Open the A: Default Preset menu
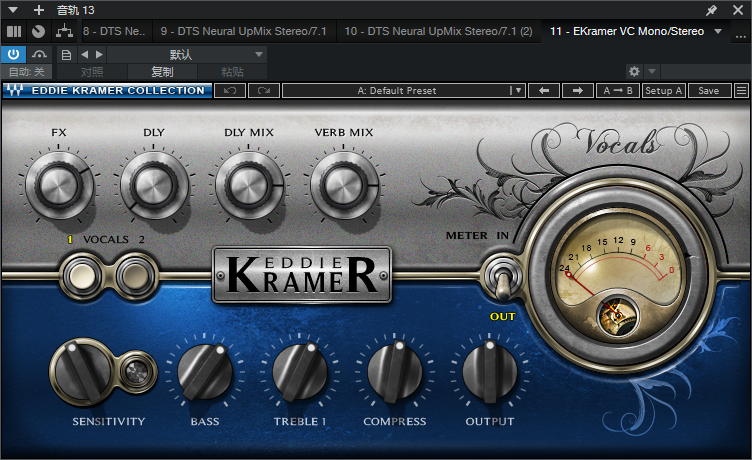Viewport: 752px width, 460px height. [404, 90]
